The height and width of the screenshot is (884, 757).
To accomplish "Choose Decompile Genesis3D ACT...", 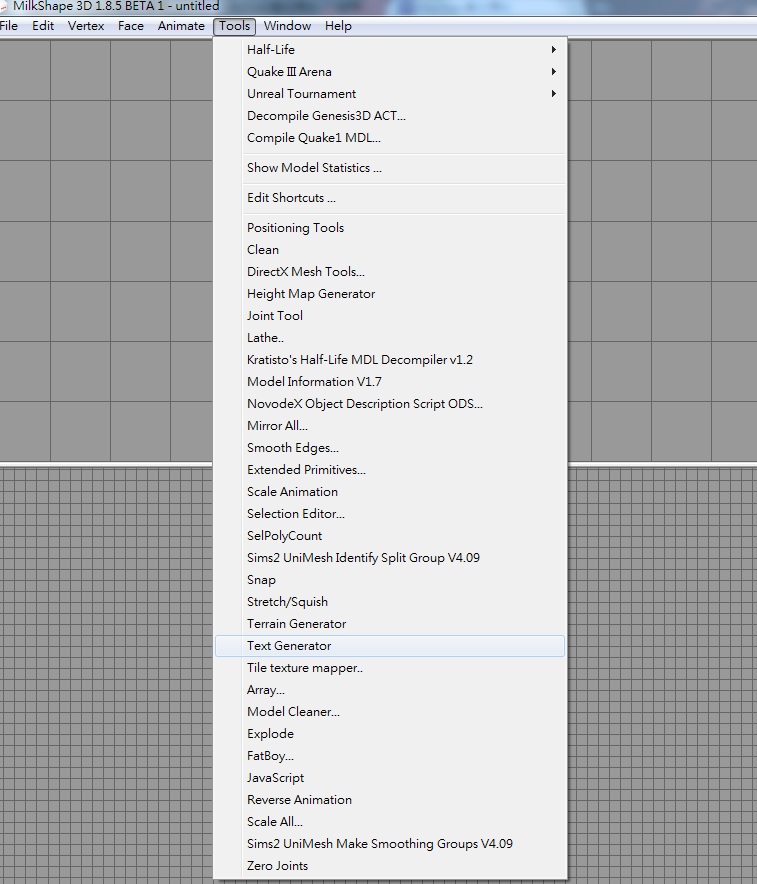I will point(389,116).
